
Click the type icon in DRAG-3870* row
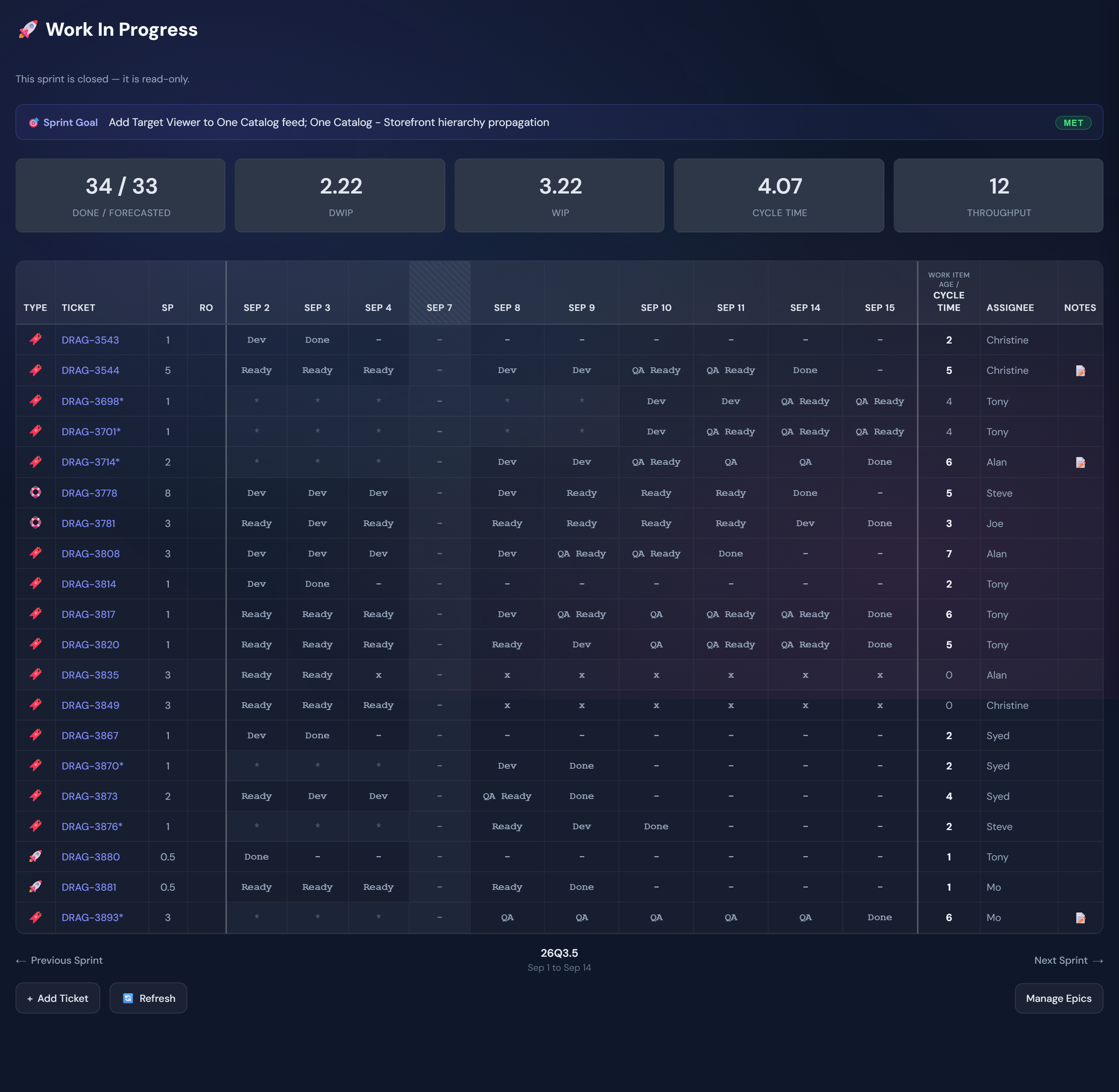36,766
